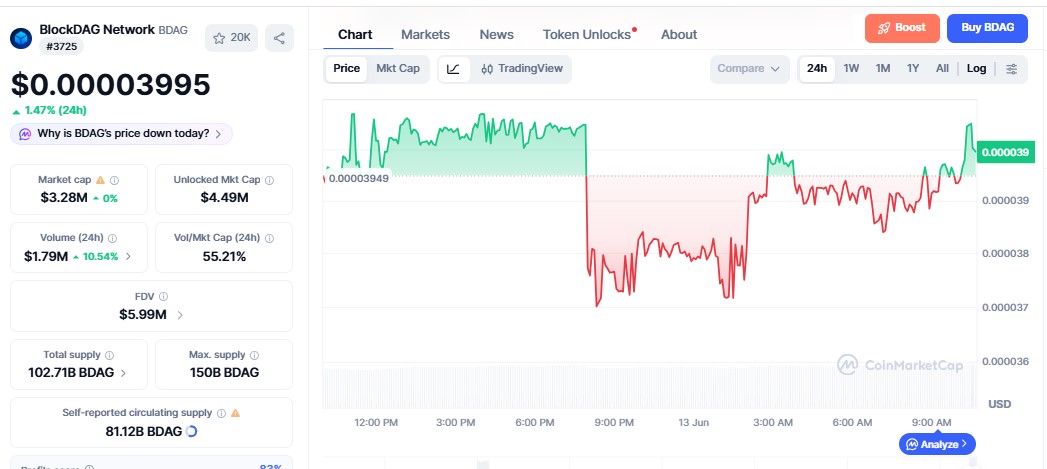Click the $0.00003995 price value

(x=110, y=85)
